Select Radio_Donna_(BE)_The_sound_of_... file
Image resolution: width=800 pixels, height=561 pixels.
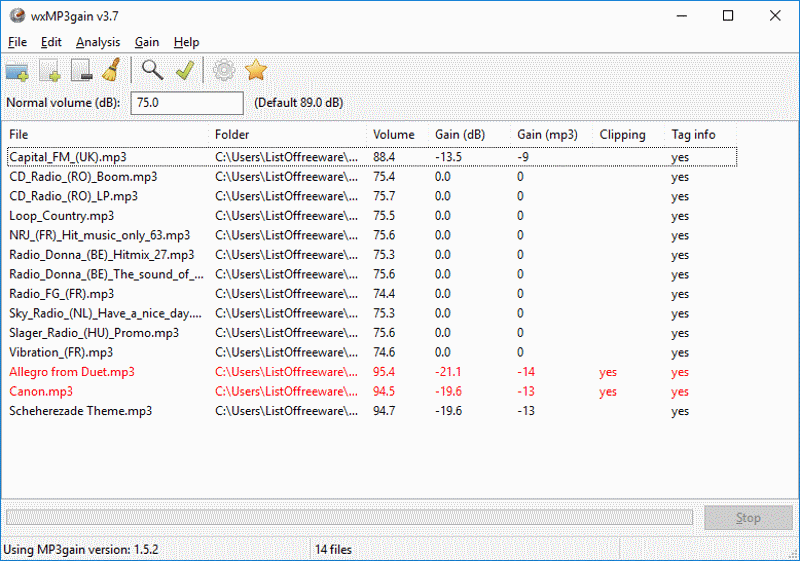tap(106, 274)
